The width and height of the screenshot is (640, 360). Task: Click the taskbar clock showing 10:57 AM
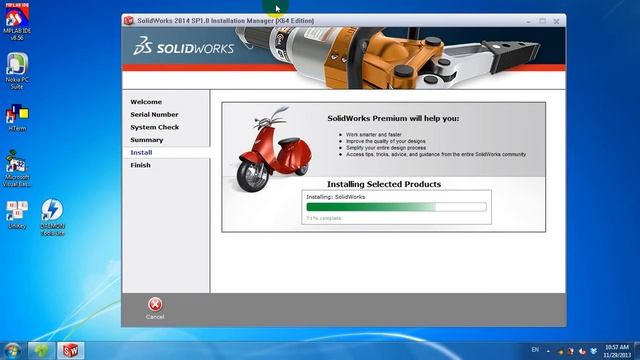tap(617, 351)
